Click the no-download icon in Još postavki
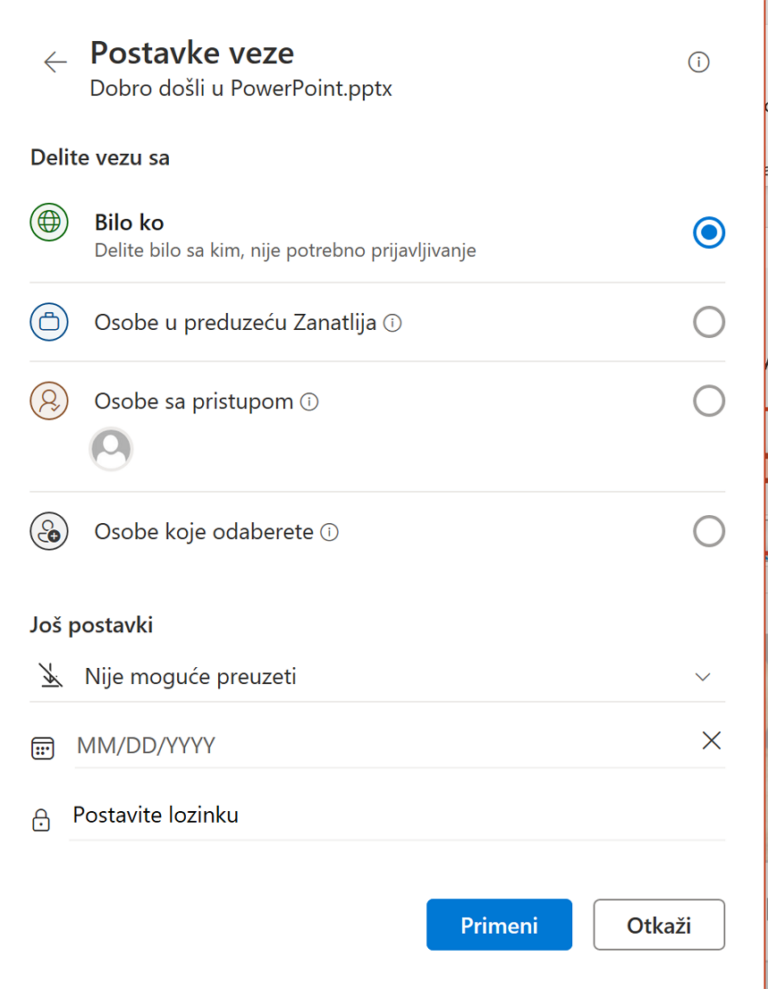768x989 pixels. 50,676
